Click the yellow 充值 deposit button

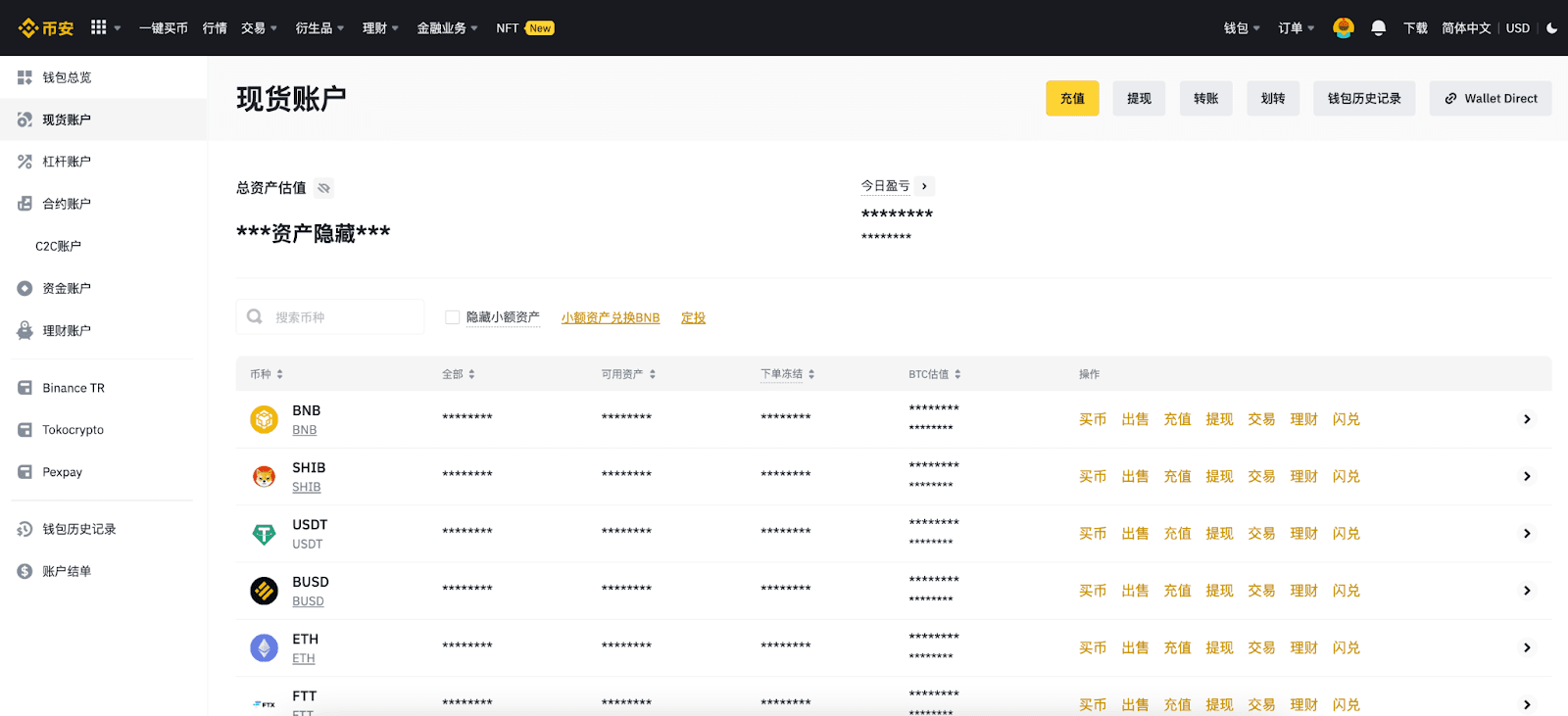pos(1072,98)
